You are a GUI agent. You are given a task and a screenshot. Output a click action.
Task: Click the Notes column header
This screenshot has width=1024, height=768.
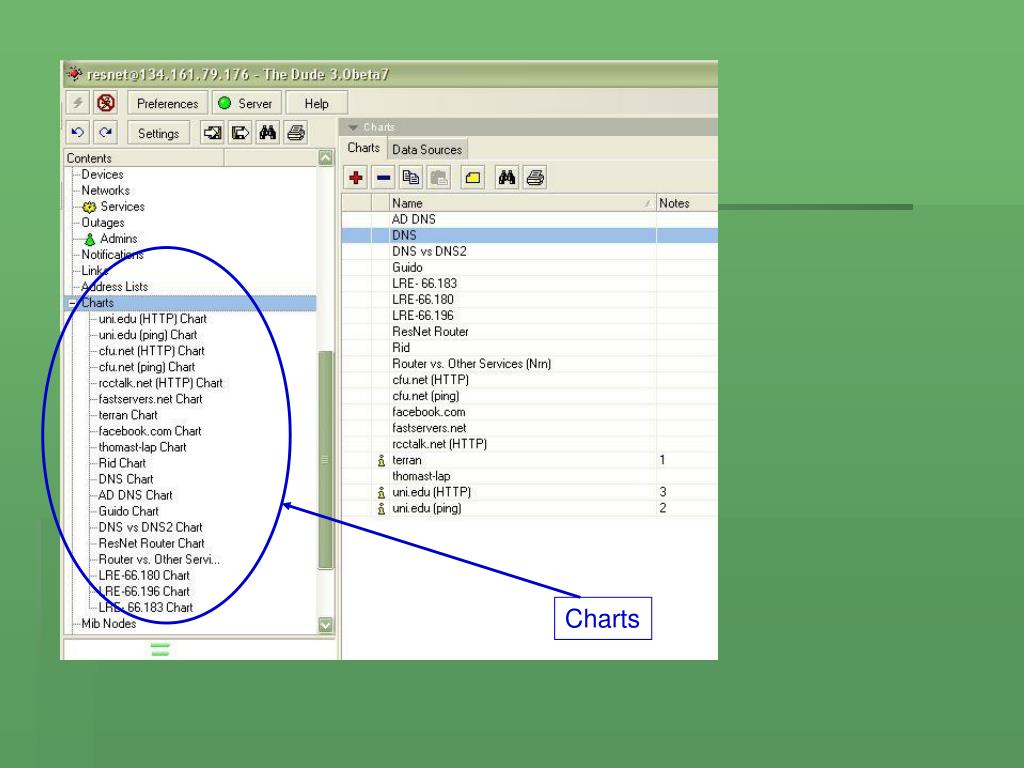coord(687,203)
